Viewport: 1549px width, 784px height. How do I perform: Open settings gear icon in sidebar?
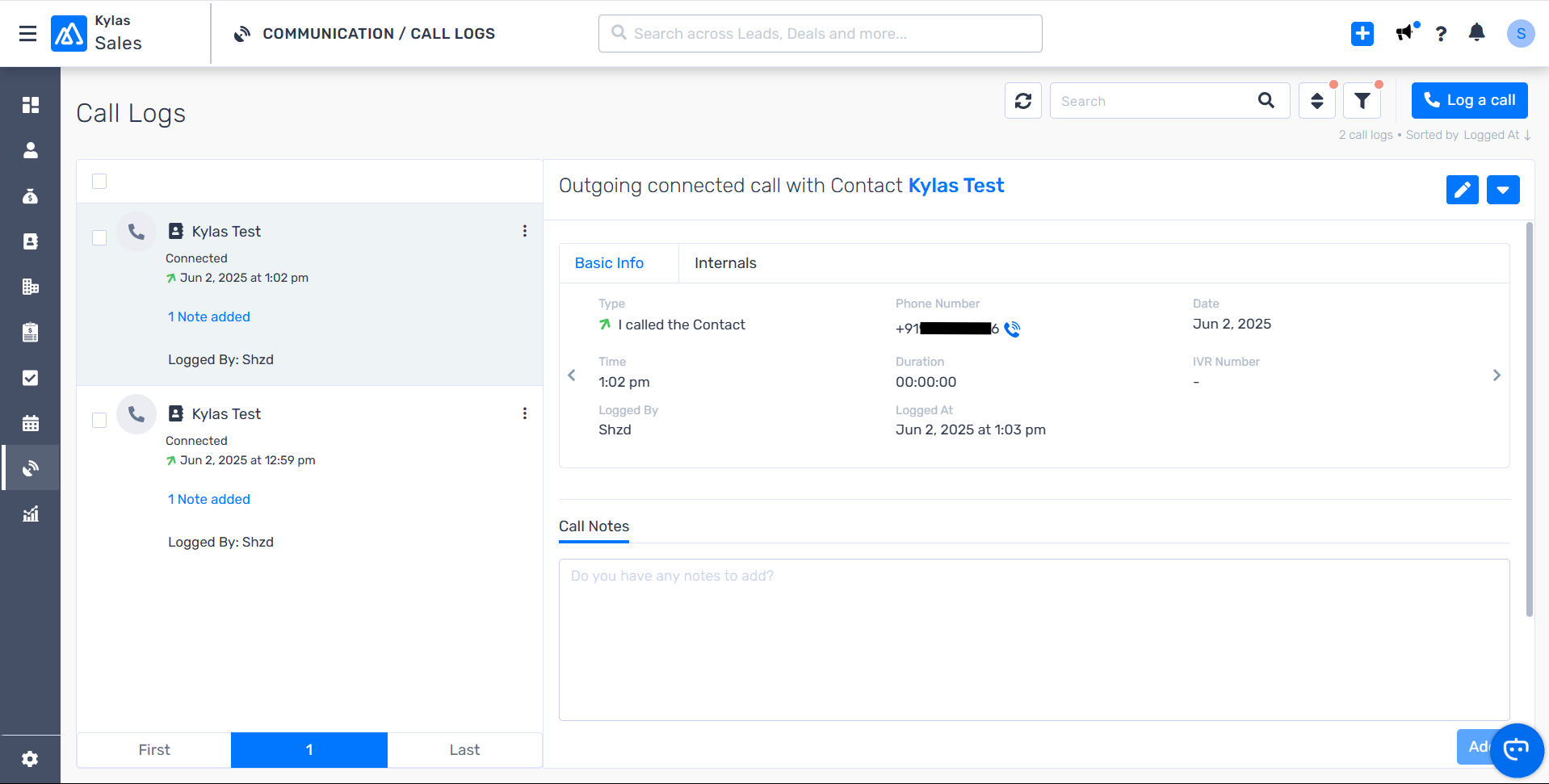[30, 759]
